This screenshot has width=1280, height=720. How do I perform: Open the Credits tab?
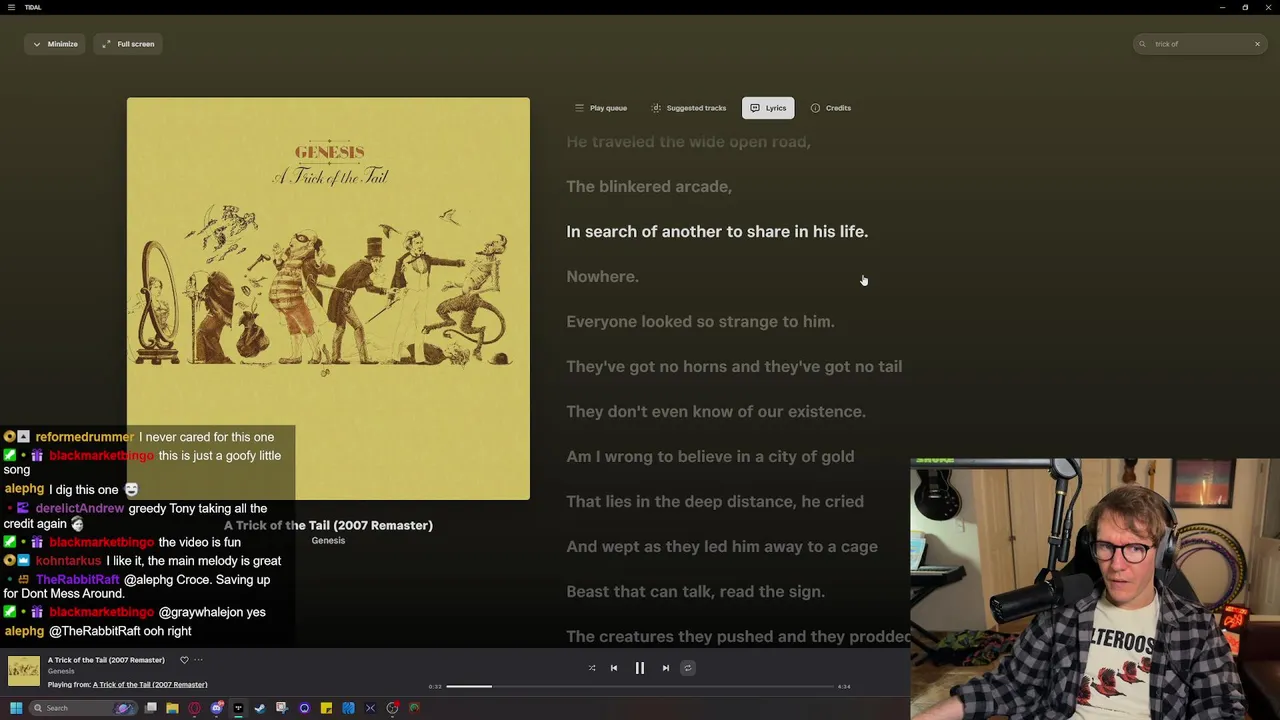(x=831, y=108)
